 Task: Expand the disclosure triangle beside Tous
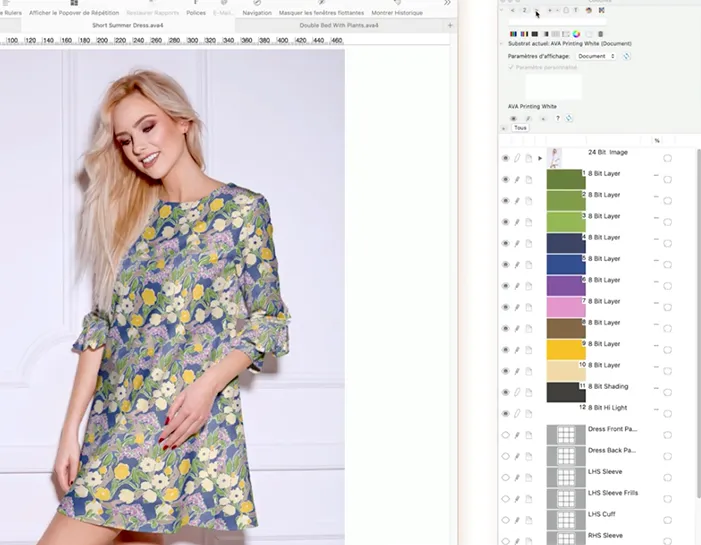click(504, 128)
